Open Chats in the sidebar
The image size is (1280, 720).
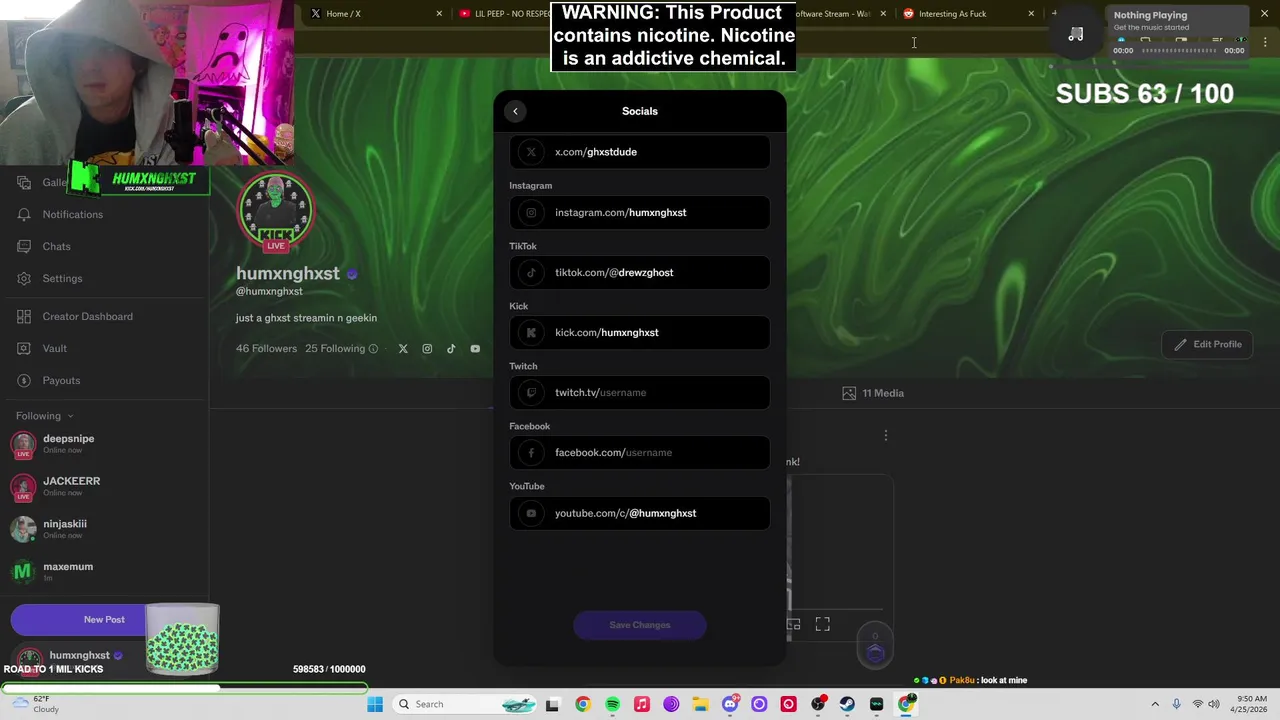(56, 246)
